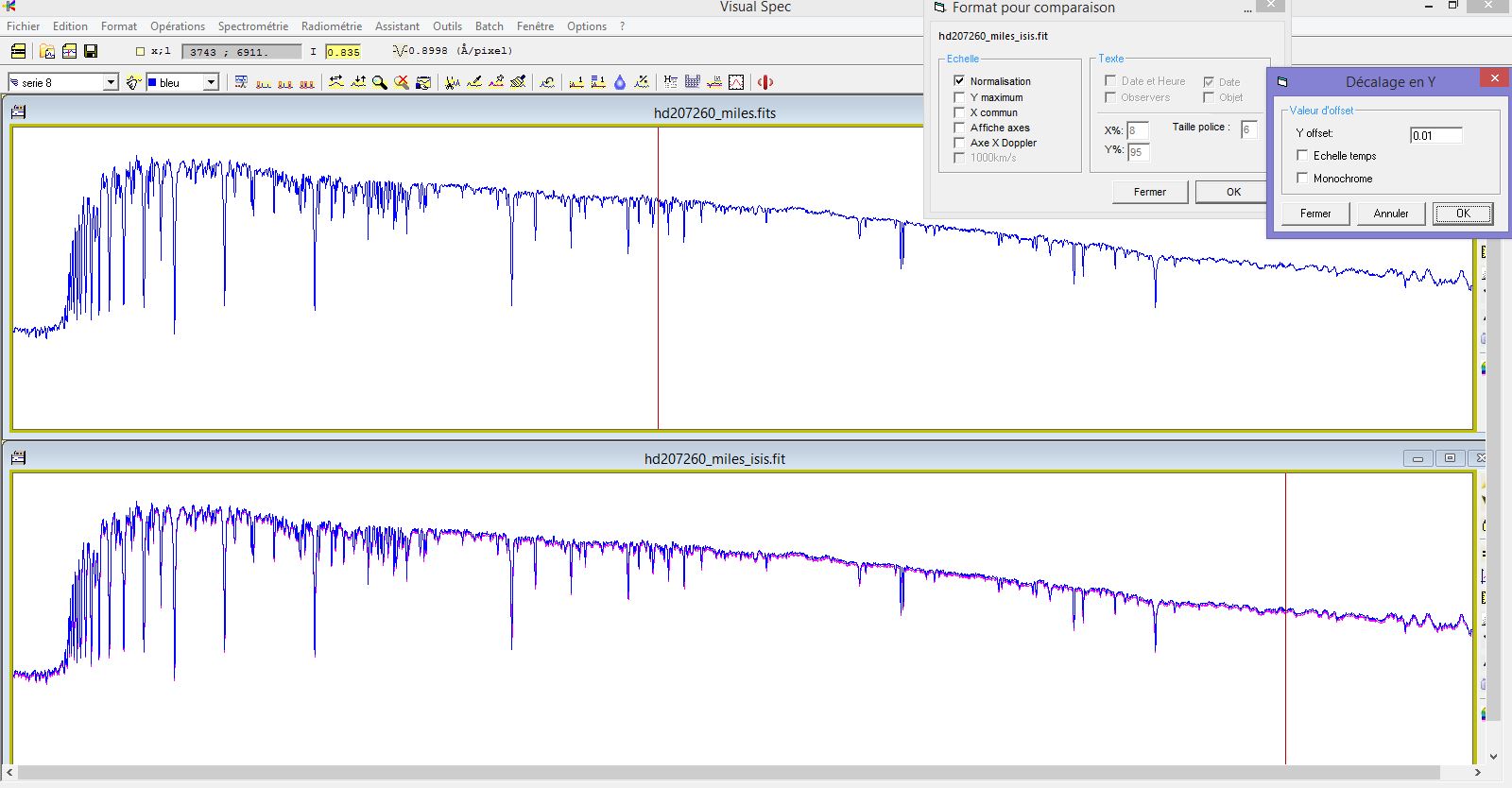The image size is (1512, 788).
Task: Click Annuler in Décalage en Y dialog
Action: (1390, 214)
